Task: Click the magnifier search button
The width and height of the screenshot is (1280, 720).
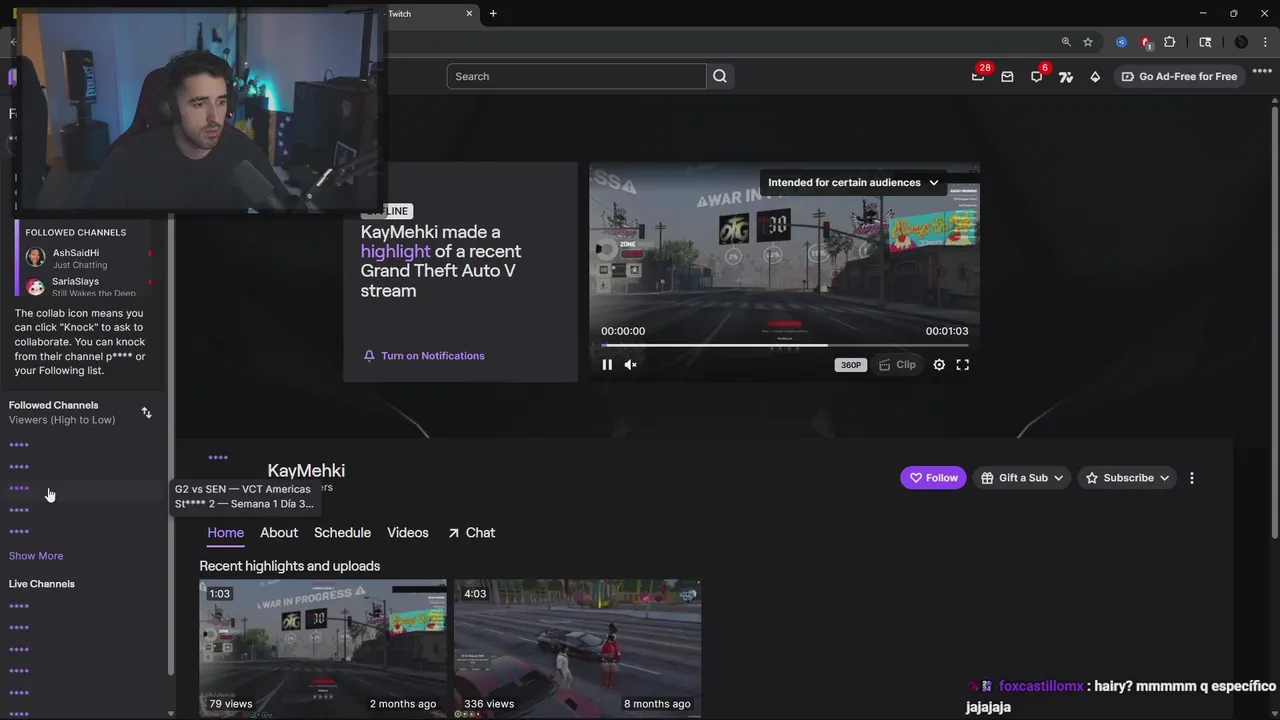Action: click(720, 76)
